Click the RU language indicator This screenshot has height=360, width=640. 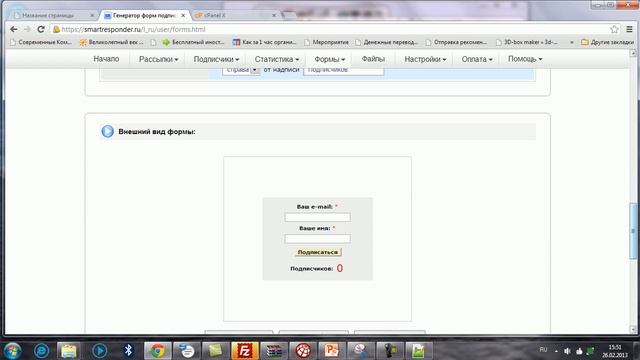[x=543, y=350]
